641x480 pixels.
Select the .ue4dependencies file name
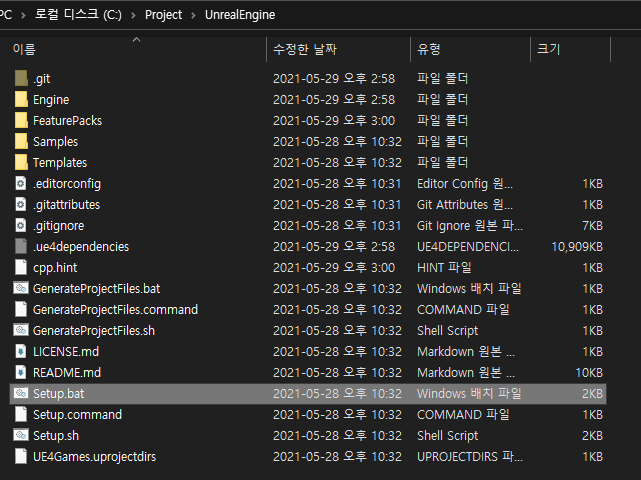81,247
